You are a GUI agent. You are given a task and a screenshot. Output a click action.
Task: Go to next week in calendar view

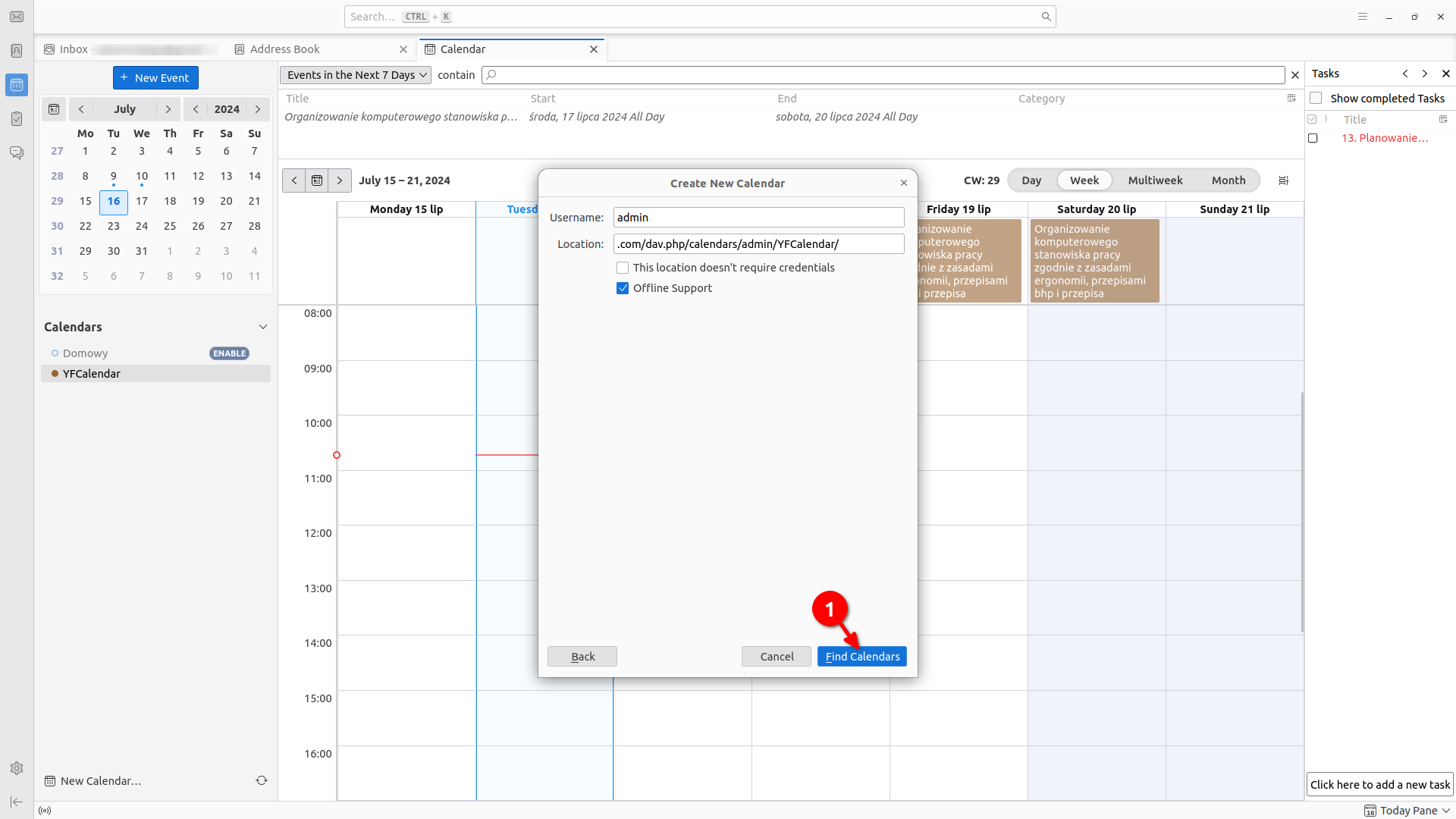[x=340, y=180]
